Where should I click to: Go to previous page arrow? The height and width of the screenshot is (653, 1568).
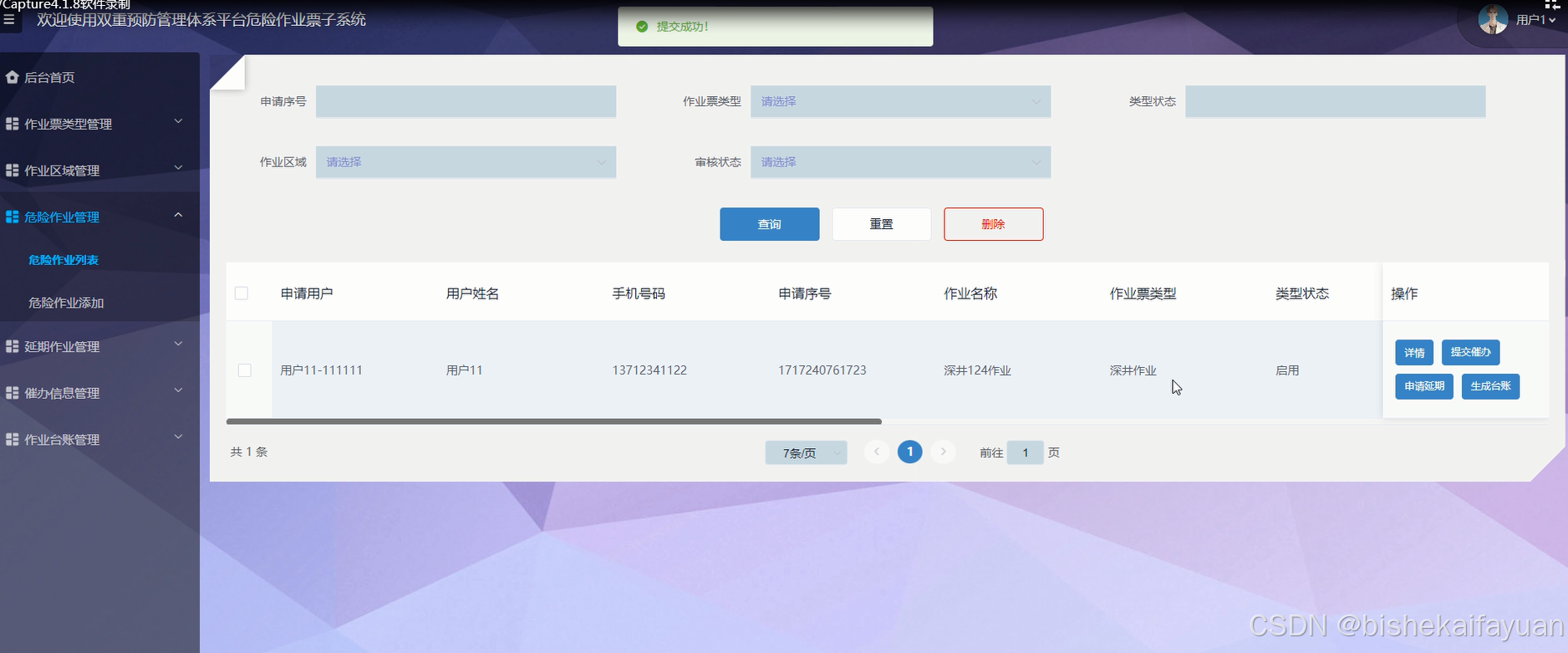[876, 451]
